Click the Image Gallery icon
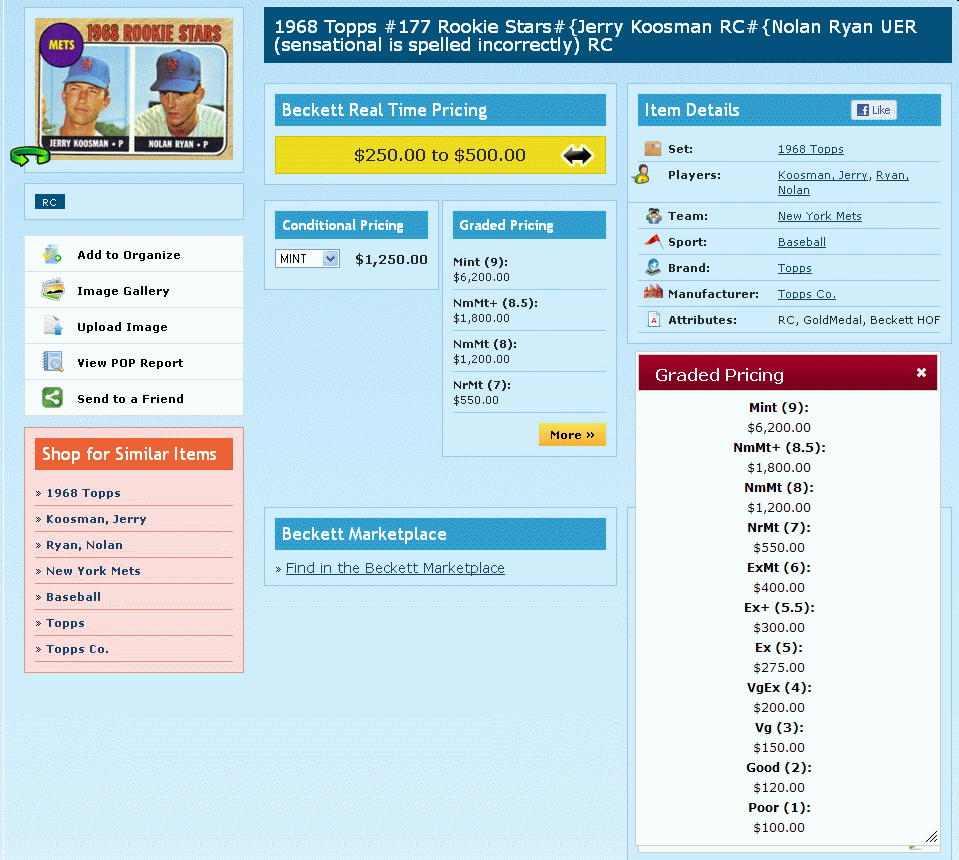 pyautogui.click(x=53, y=290)
